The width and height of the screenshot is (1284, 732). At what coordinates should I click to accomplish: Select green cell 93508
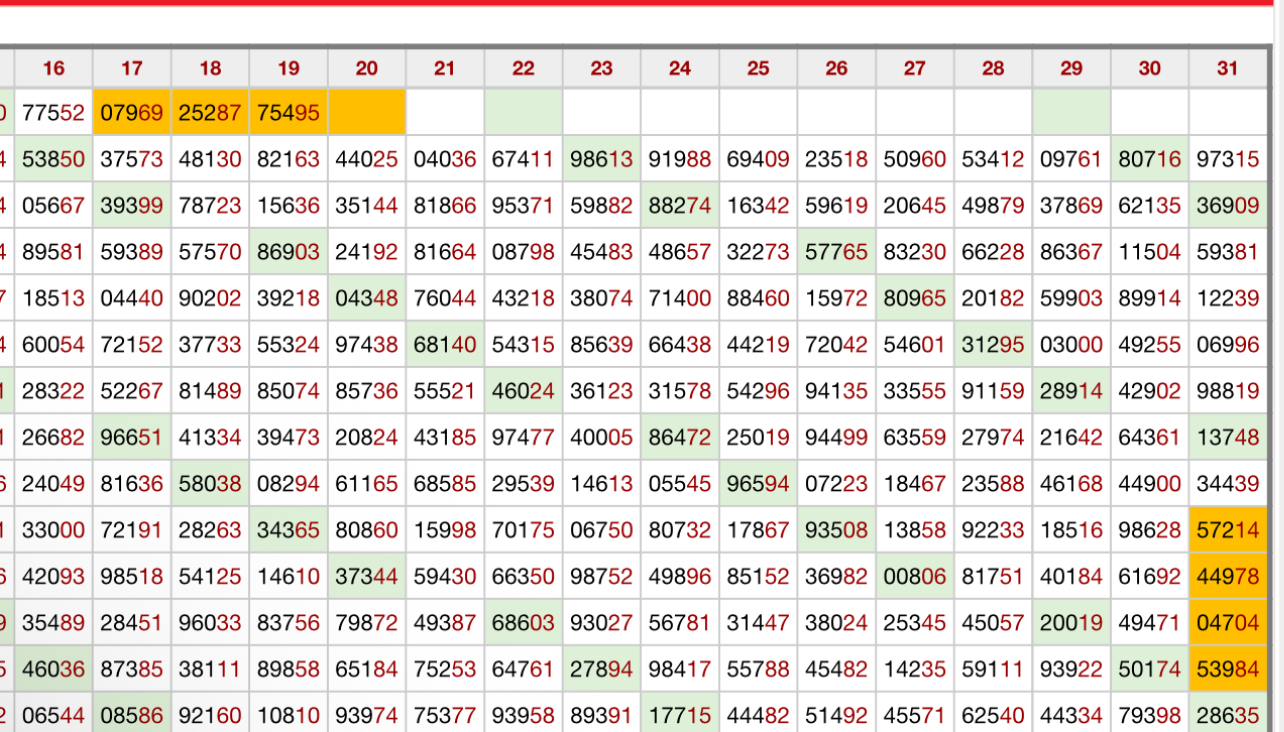tap(836, 530)
